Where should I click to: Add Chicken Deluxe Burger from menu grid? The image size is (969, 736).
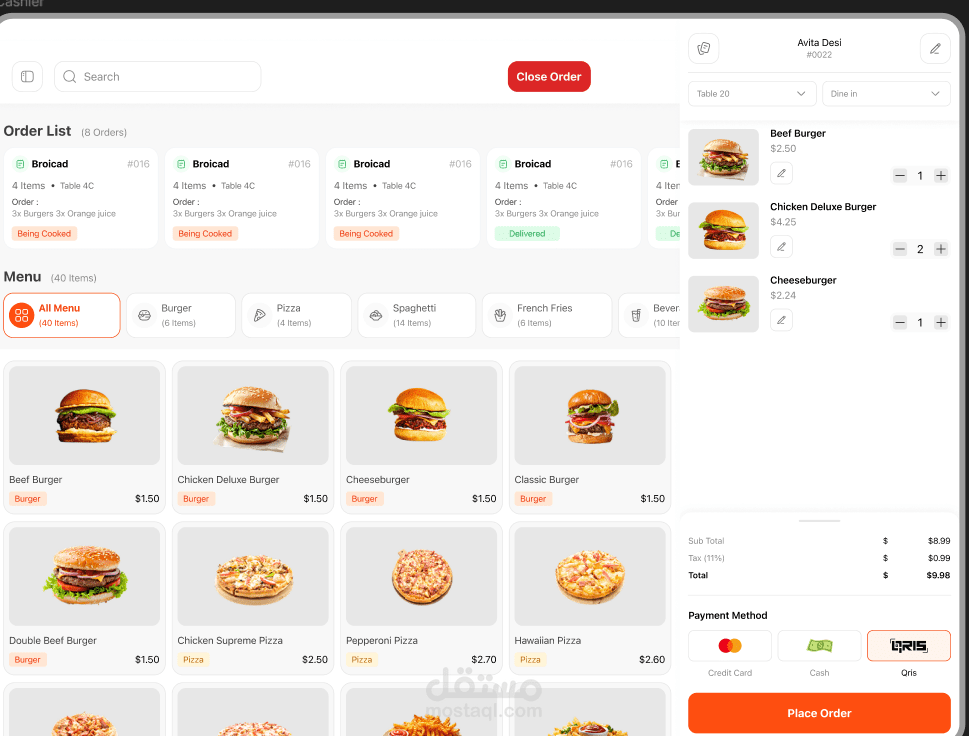pyautogui.click(x=253, y=437)
